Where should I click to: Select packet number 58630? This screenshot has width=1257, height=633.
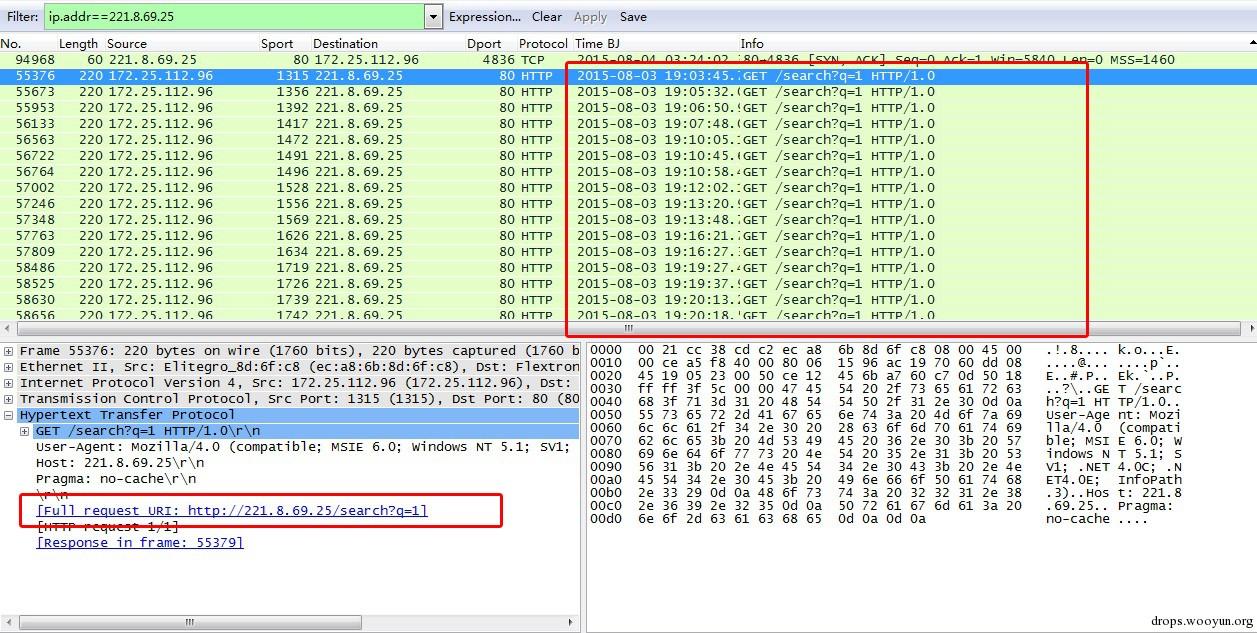click(x=628, y=300)
